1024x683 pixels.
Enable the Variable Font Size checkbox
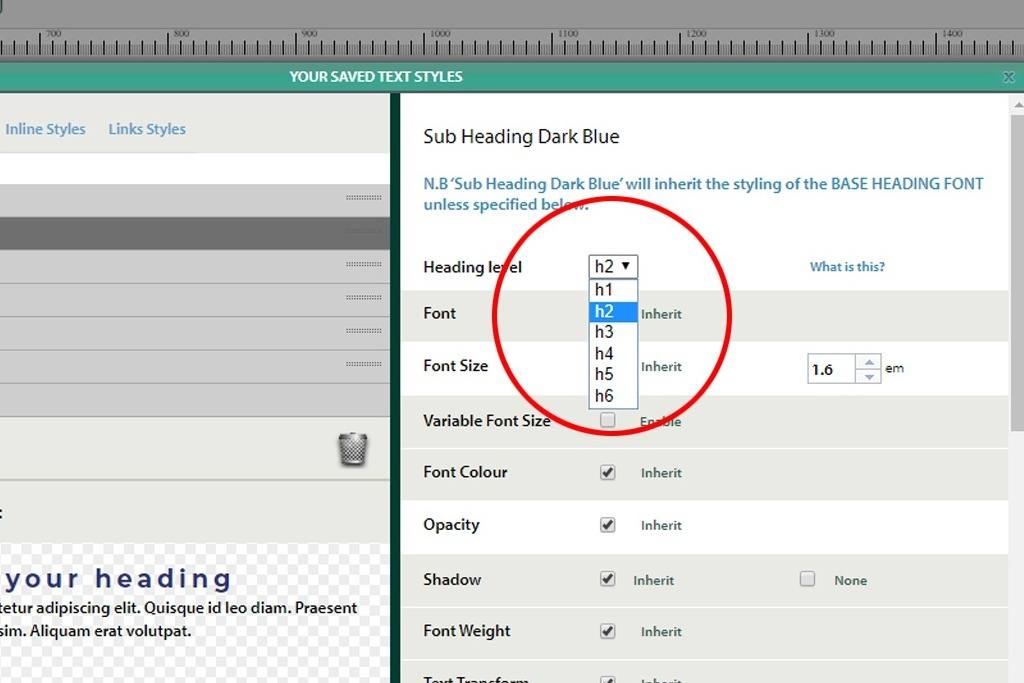pyautogui.click(x=608, y=421)
